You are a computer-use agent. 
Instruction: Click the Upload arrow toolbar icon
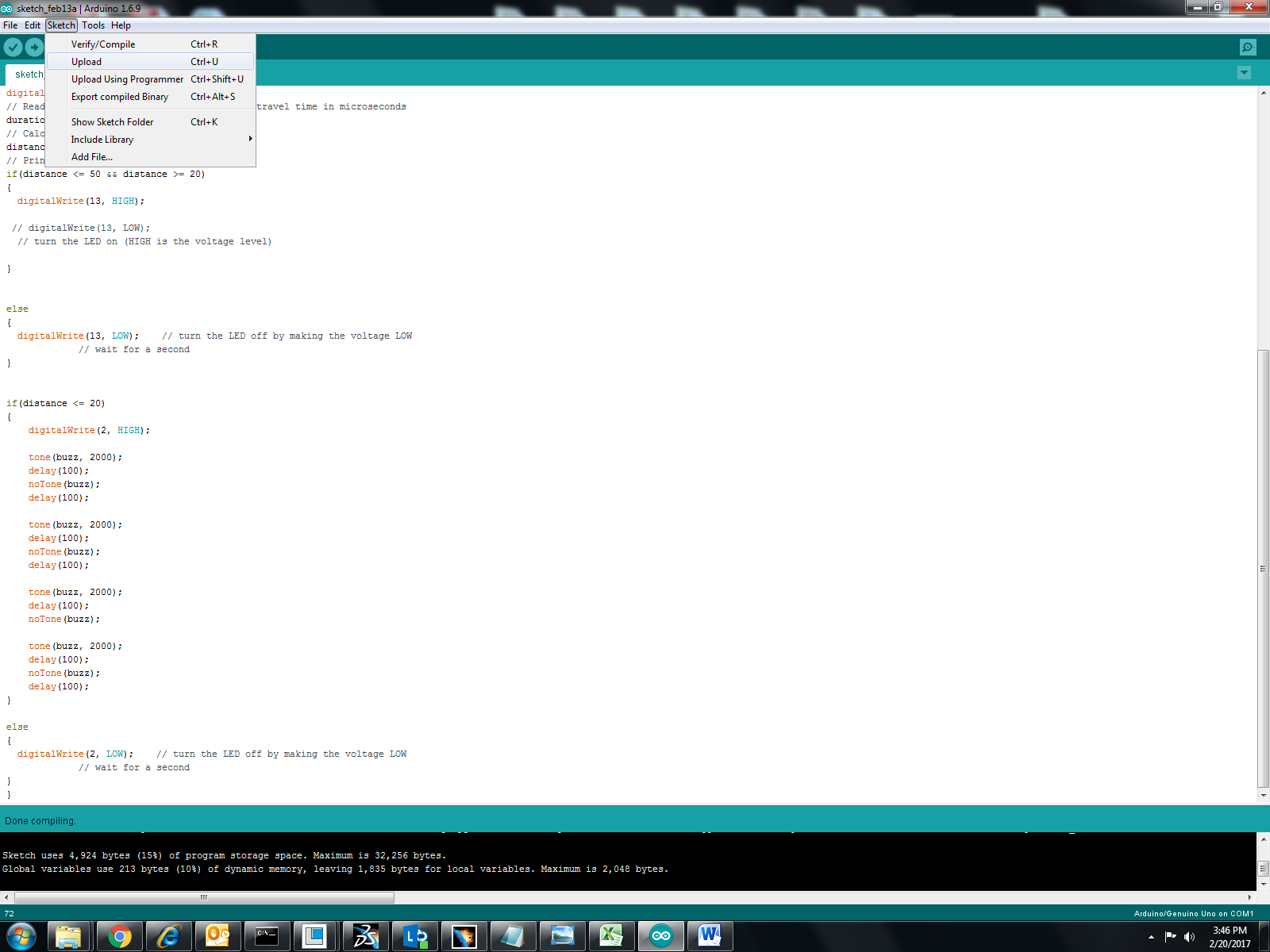coord(33,48)
